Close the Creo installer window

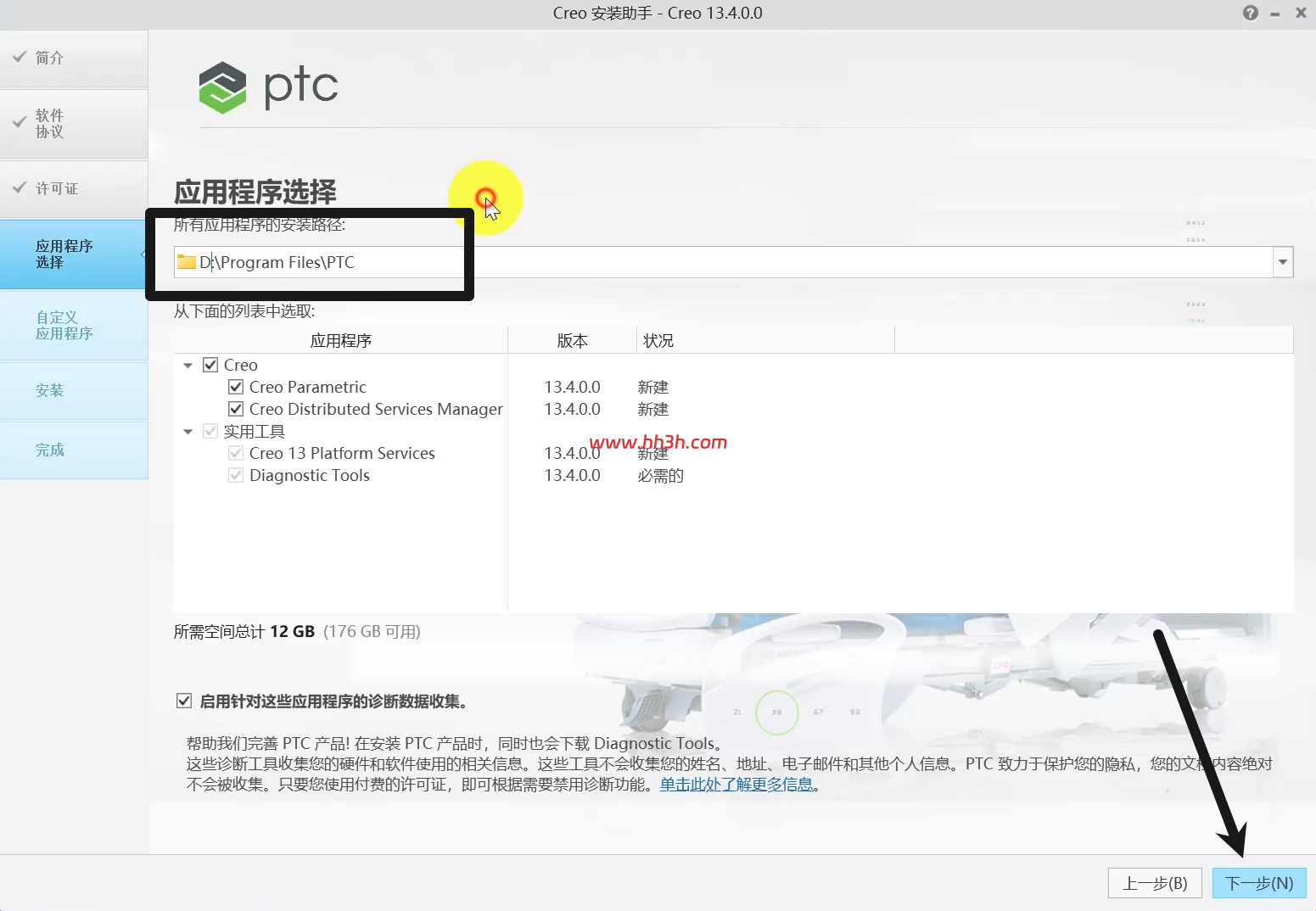[x=1301, y=13]
